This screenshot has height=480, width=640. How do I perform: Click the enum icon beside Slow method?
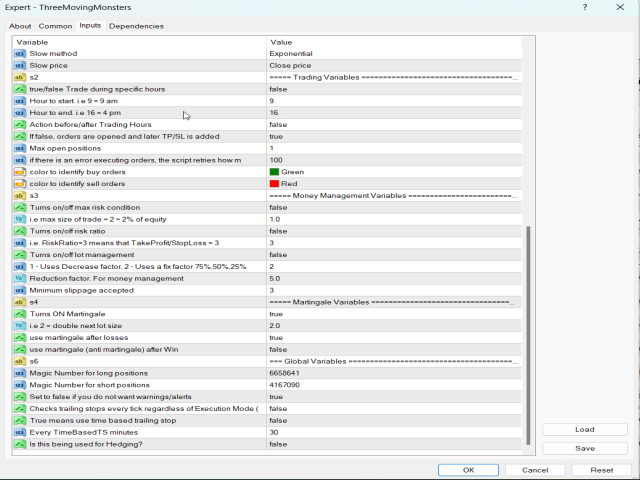(x=20, y=54)
